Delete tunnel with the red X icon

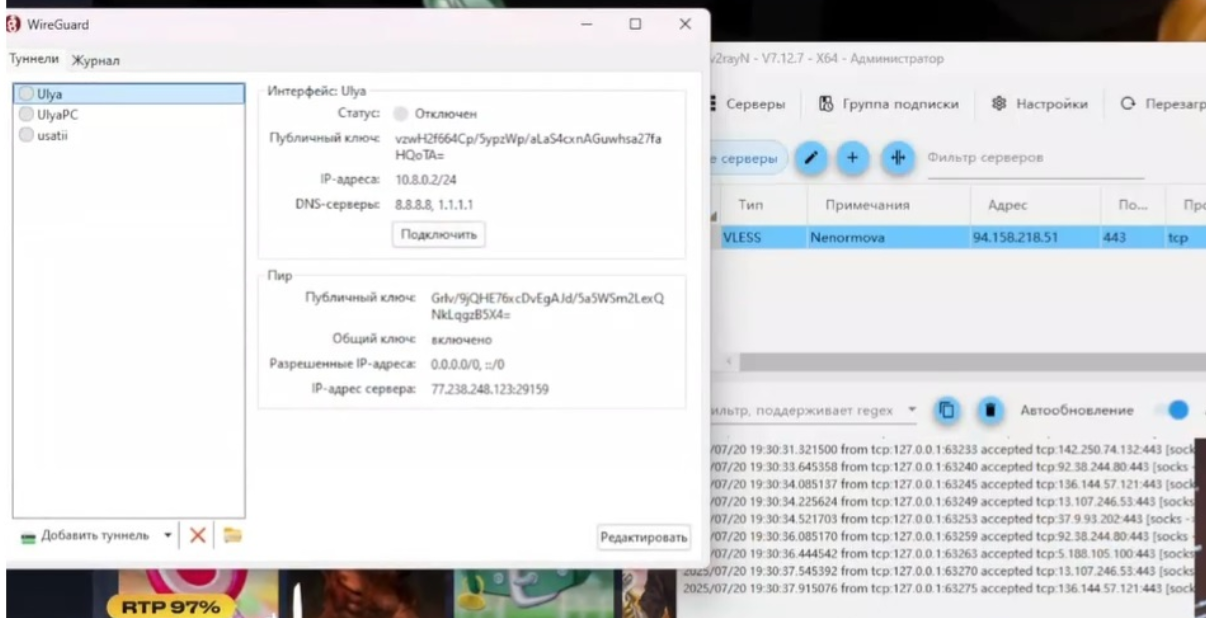pos(197,536)
